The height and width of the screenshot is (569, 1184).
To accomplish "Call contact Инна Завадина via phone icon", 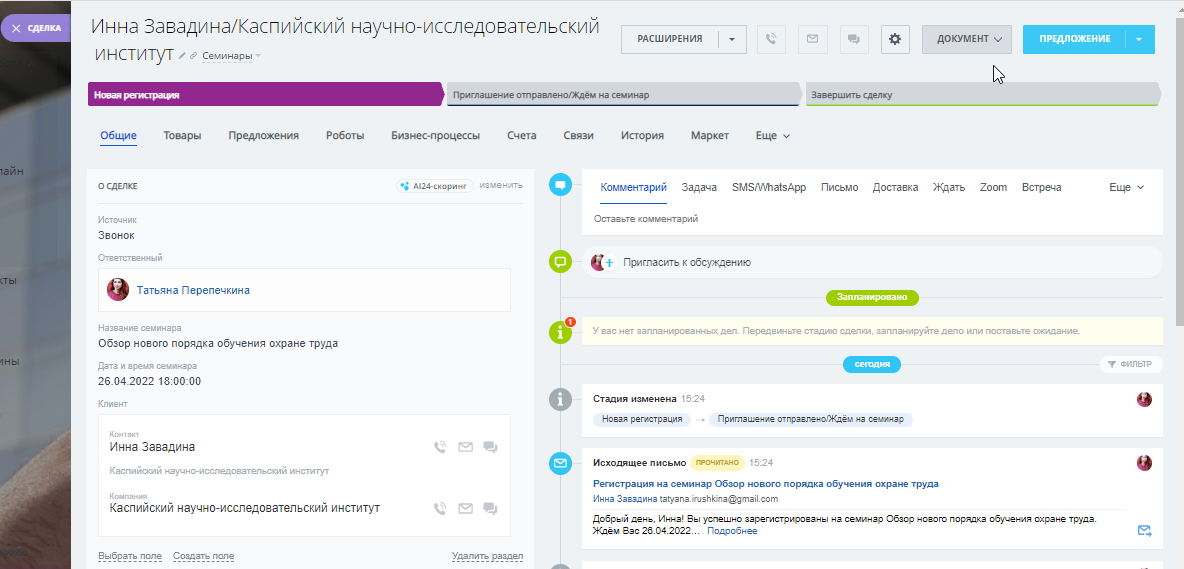I will coord(440,447).
